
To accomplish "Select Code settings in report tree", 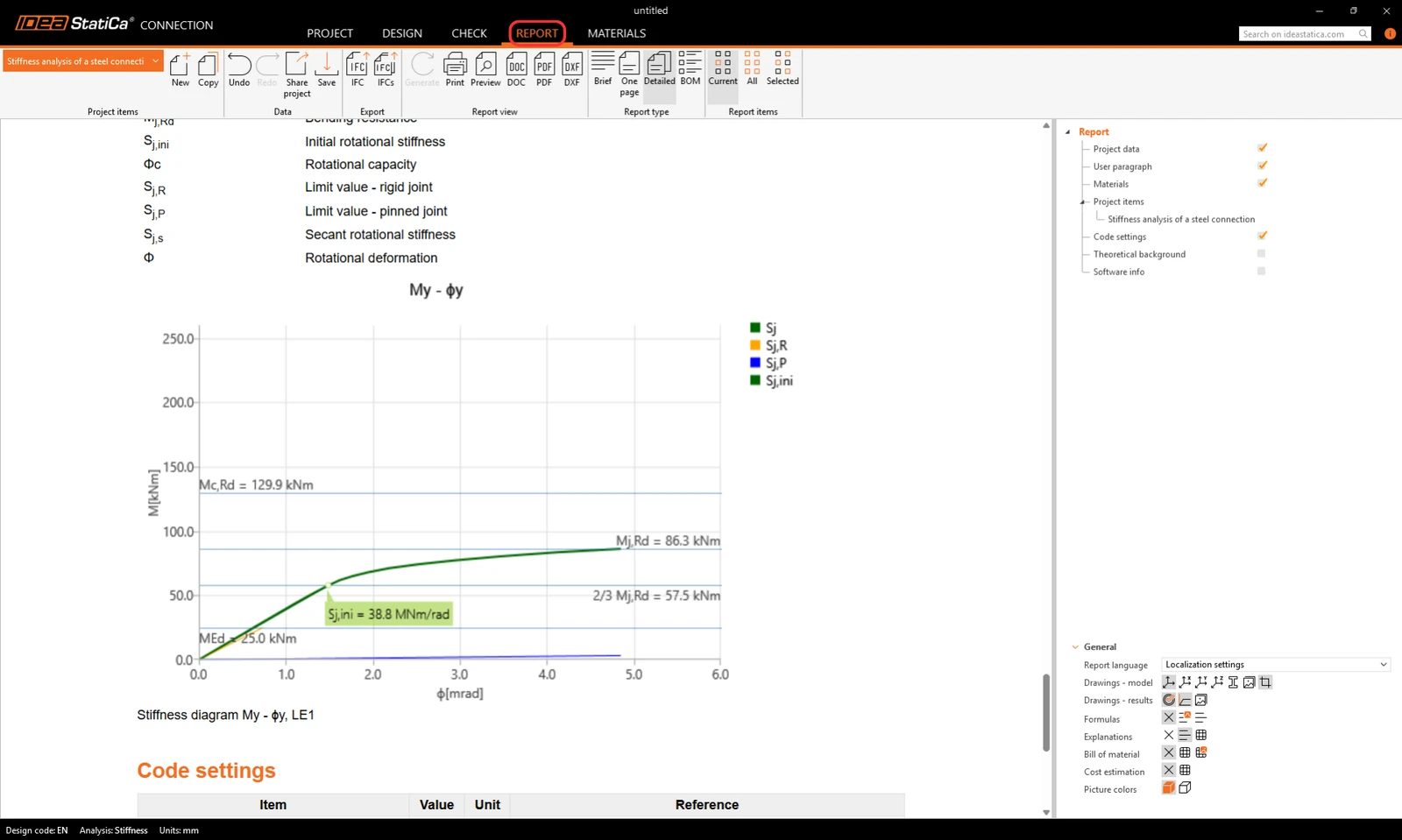I will point(1120,236).
